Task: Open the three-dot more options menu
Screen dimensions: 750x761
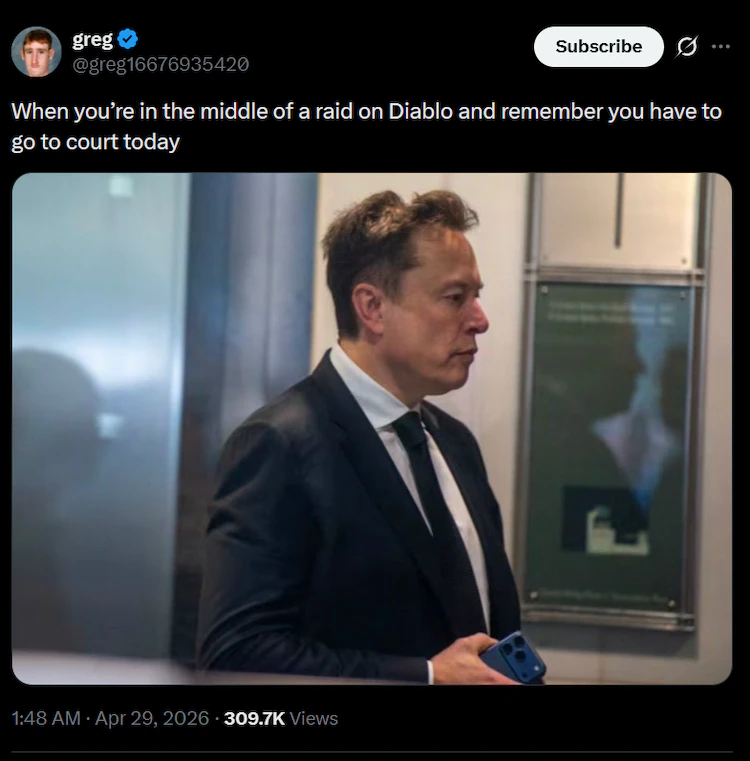Action: 720,47
